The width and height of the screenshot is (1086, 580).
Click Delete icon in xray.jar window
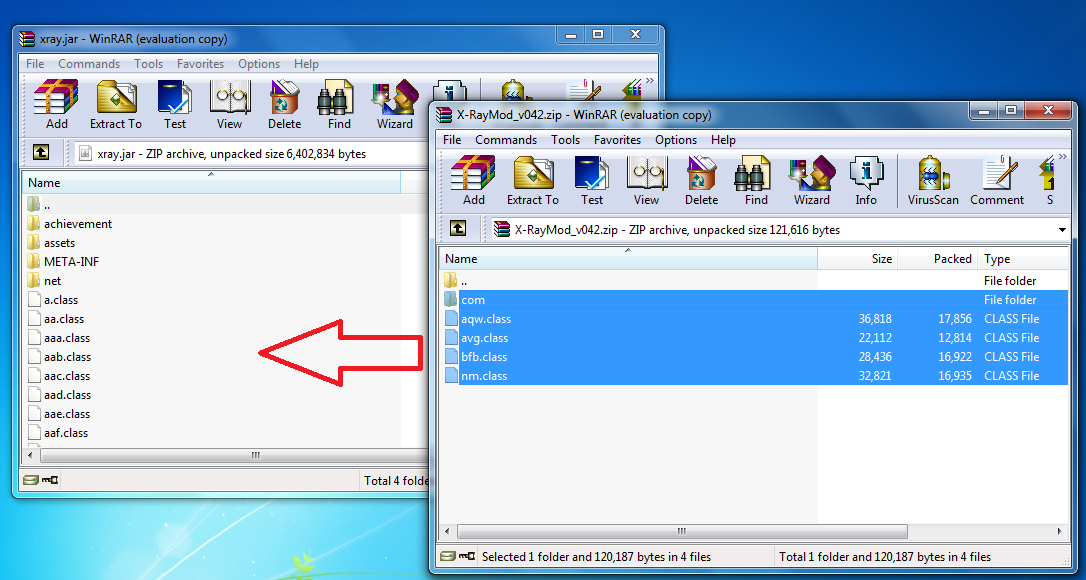click(284, 104)
